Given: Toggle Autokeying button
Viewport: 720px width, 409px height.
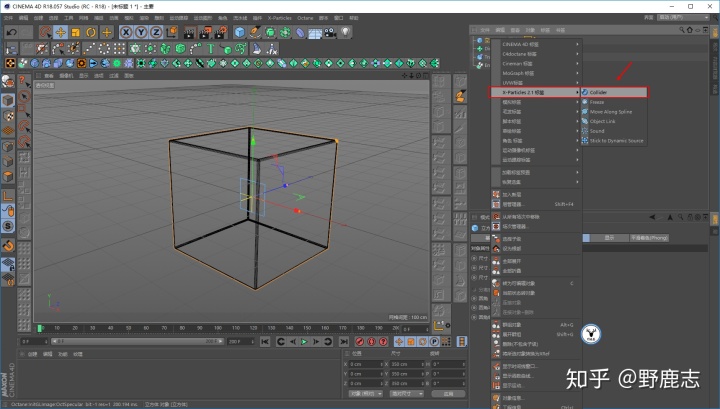Looking at the screenshot, I should pos(371,342).
